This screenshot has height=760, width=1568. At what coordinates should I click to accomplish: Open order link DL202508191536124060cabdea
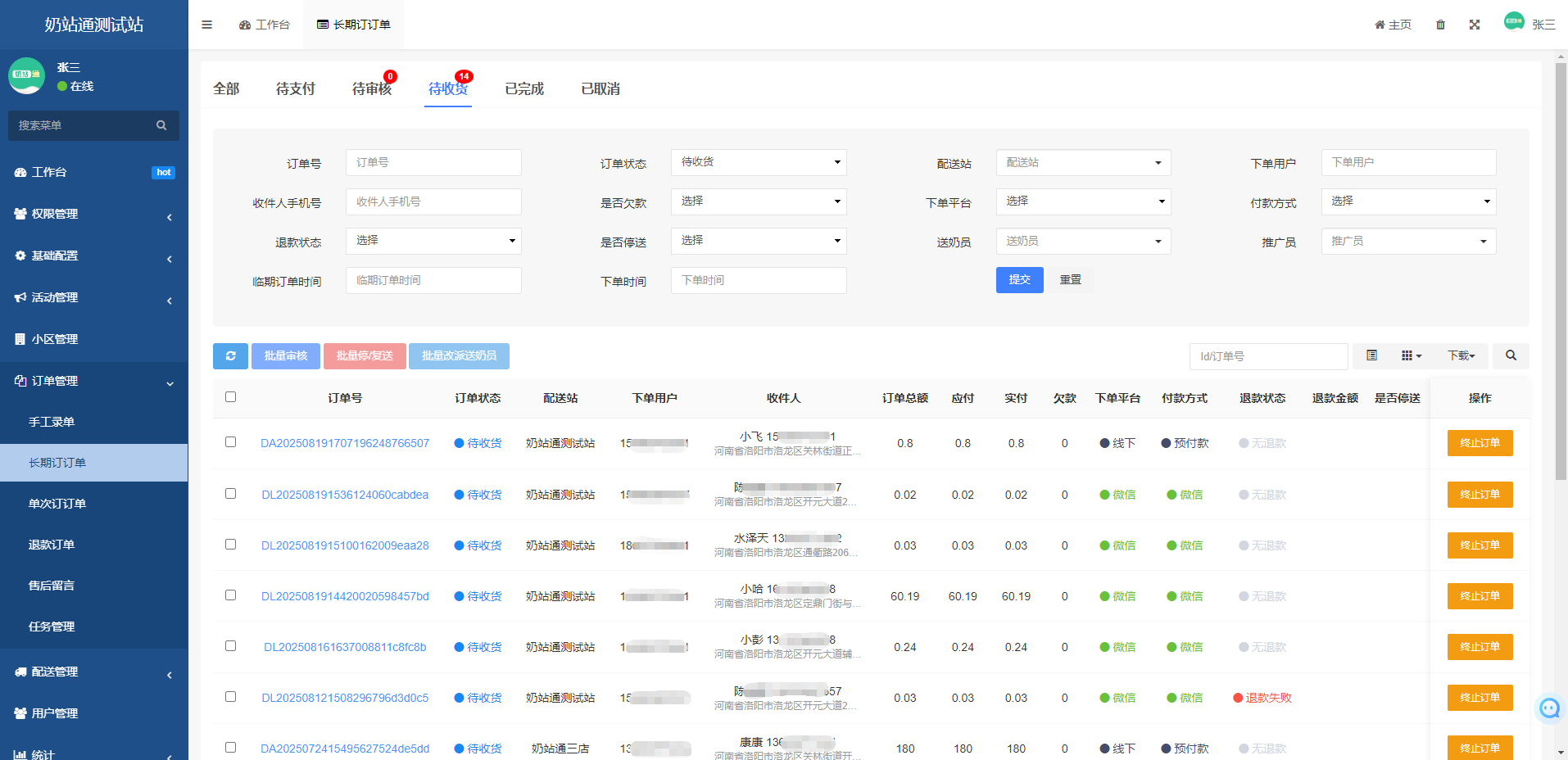(x=345, y=495)
